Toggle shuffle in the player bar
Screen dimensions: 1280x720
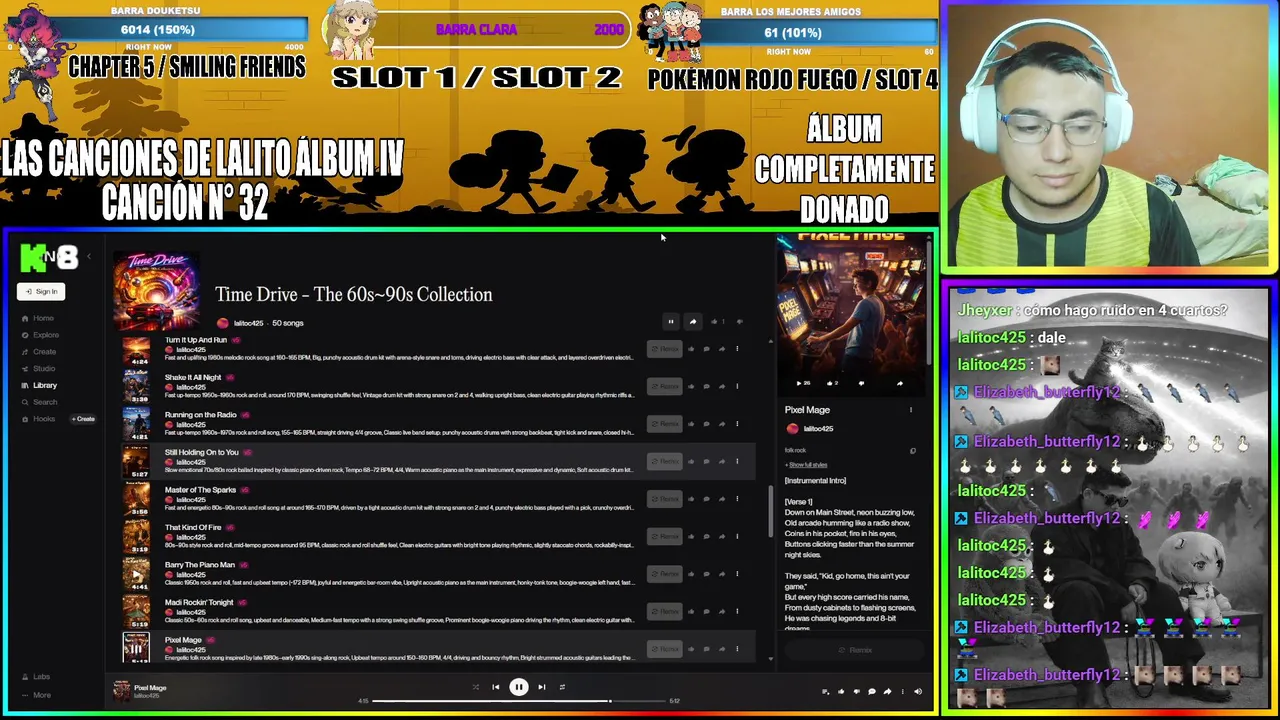pos(475,687)
